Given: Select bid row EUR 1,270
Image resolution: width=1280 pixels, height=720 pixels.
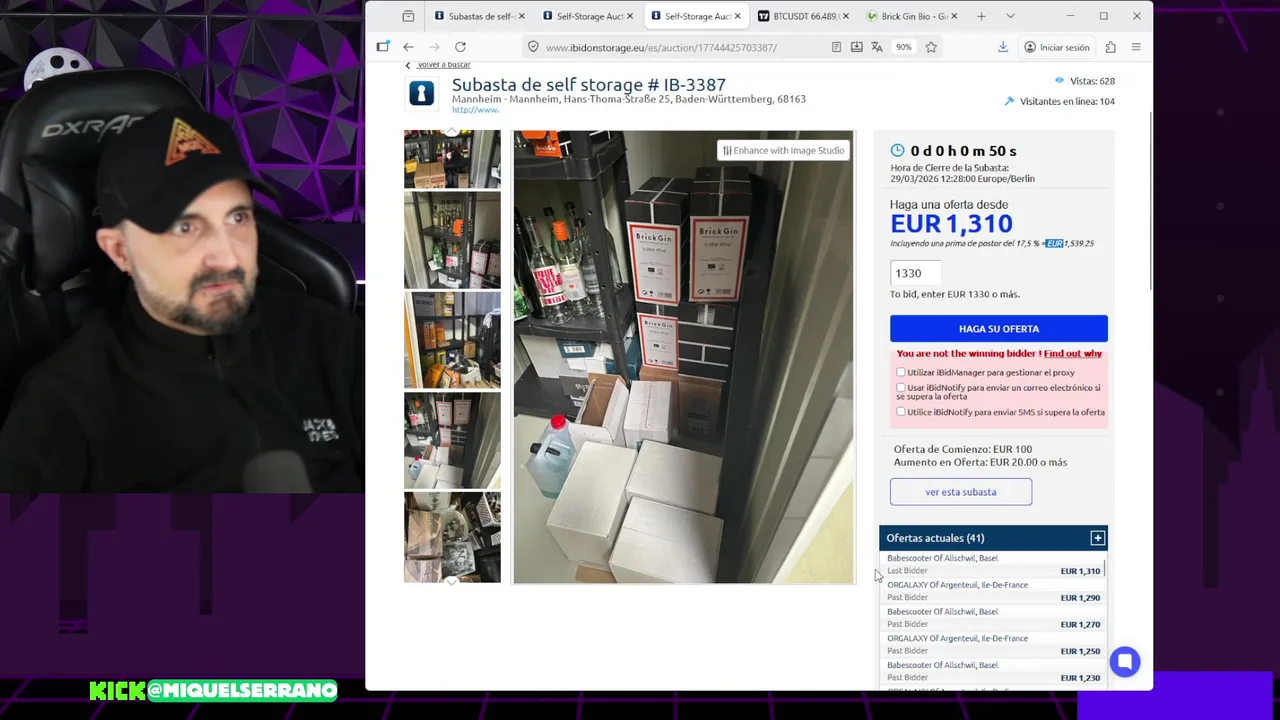Looking at the screenshot, I should pos(993,618).
